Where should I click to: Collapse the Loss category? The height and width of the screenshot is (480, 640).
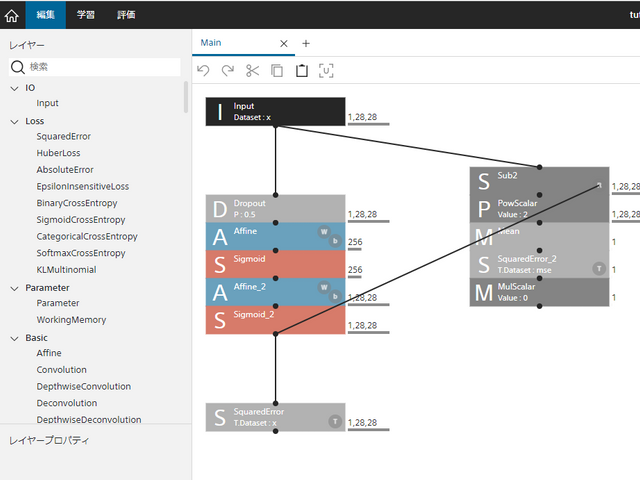click(x=14, y=121)
